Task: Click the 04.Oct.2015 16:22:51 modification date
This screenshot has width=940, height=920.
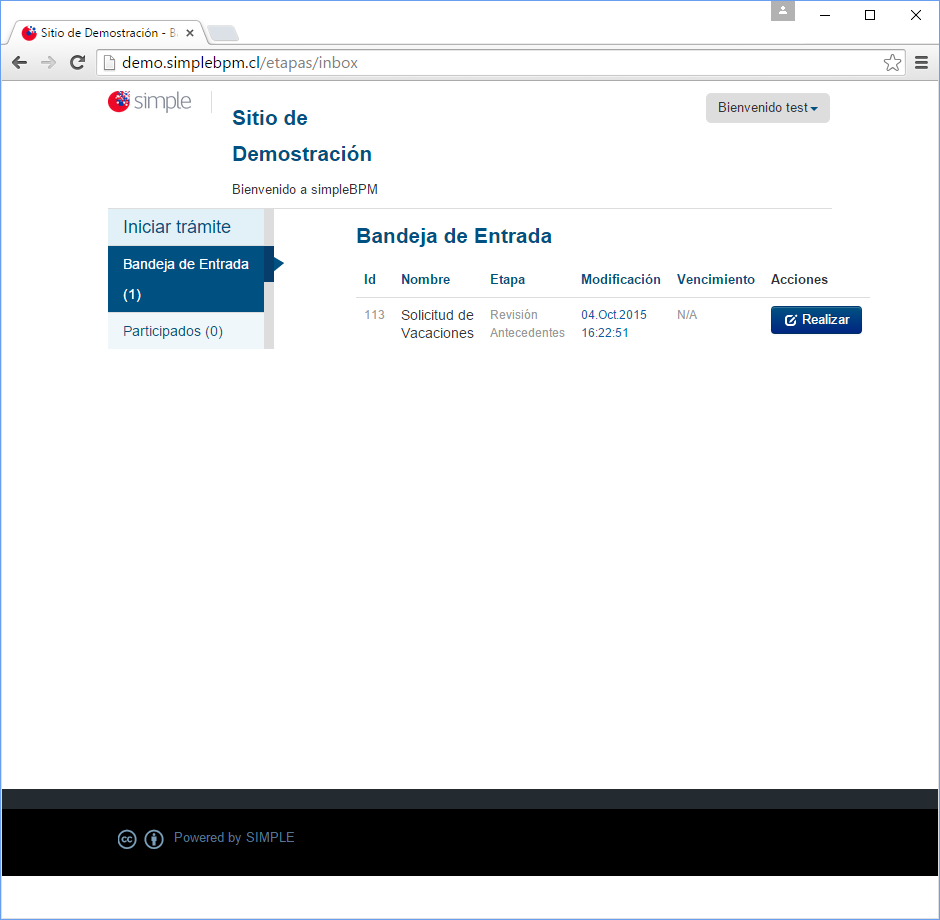Action: (x=614, y=324)
